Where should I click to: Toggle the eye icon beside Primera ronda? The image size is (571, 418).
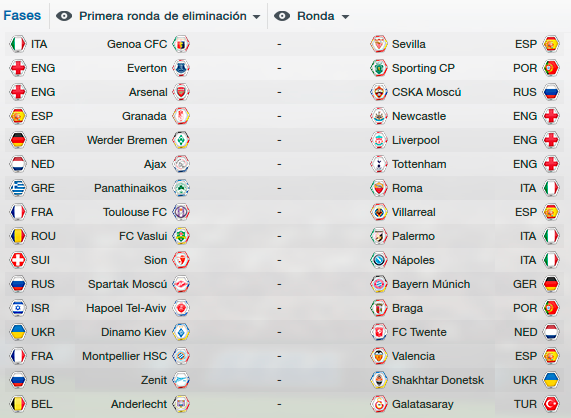64,16
